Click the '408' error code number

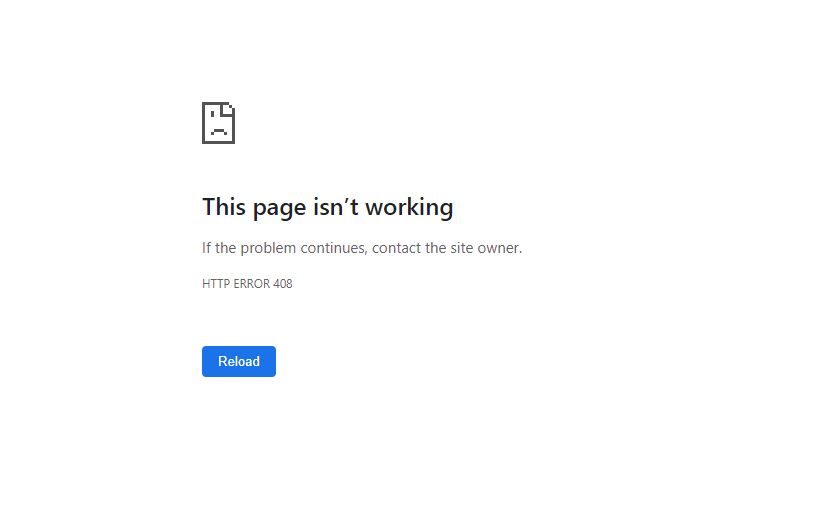pyautogui.click(x=283, y=284)
